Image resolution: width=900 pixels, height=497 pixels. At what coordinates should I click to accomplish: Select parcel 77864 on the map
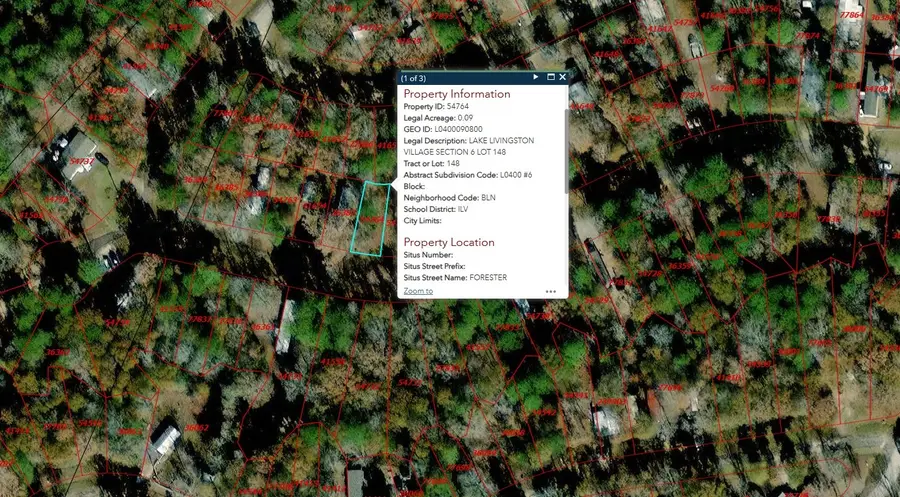[x=851, y=15]
